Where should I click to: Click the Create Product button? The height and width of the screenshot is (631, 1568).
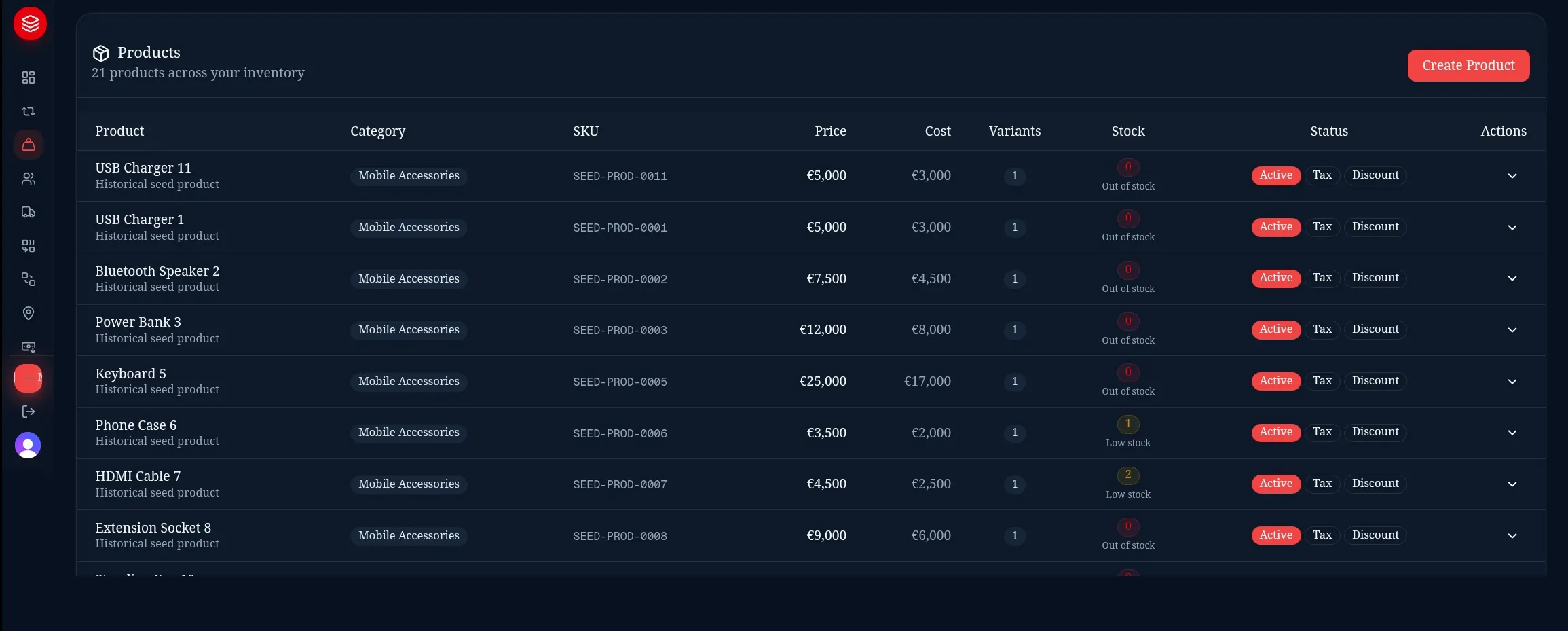click(x=1468, y=65)
